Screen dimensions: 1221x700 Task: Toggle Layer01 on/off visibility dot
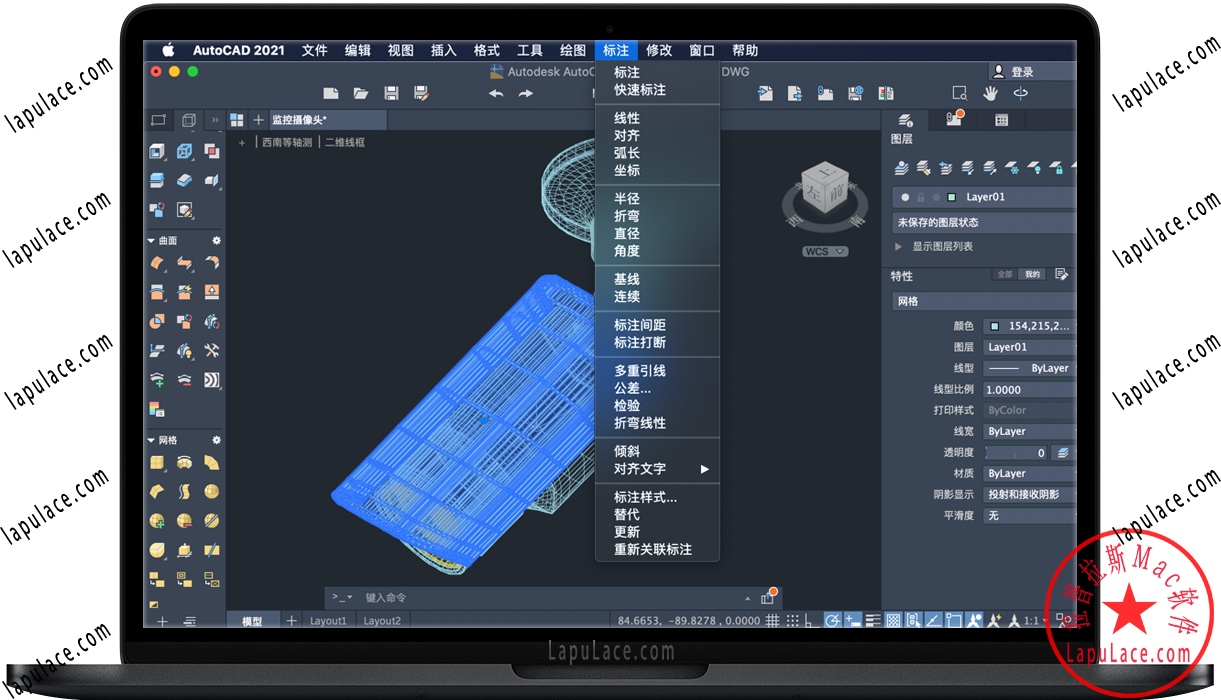(905, 197)
